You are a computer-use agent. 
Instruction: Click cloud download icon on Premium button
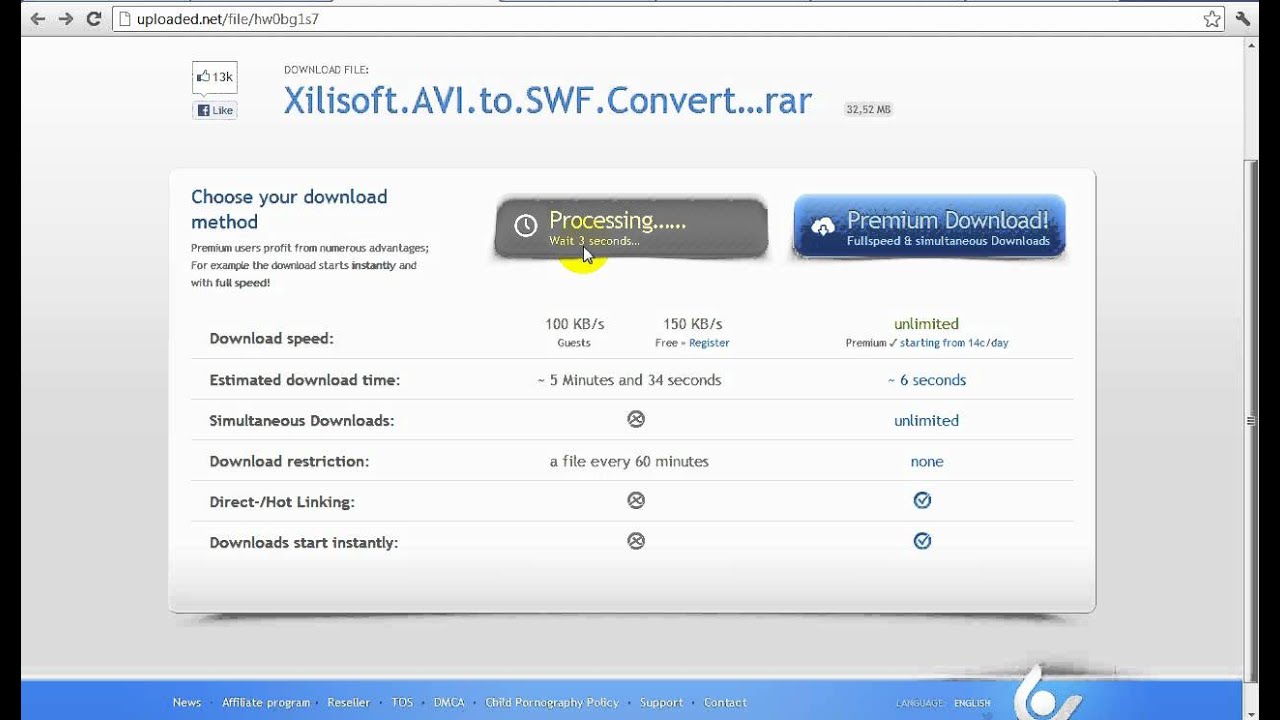pos(822,226)
